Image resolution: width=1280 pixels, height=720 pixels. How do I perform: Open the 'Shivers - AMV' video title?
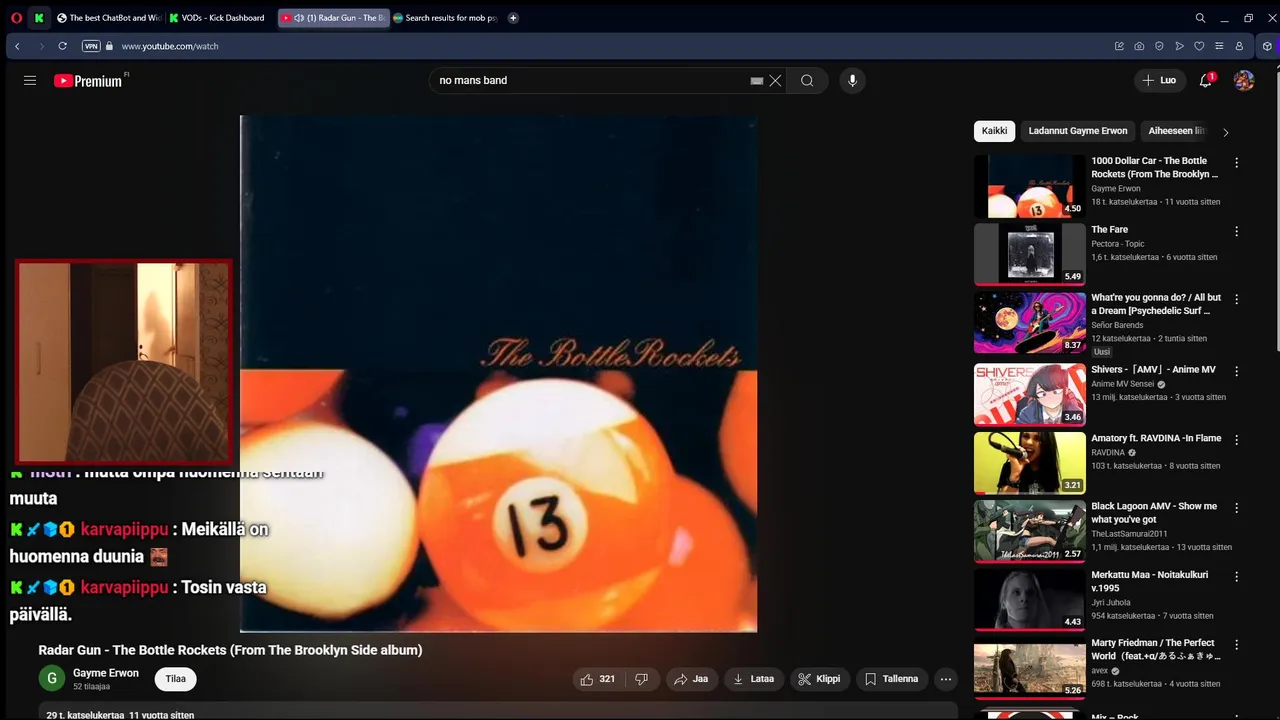pyautogui.click(x=1153, y=370)
